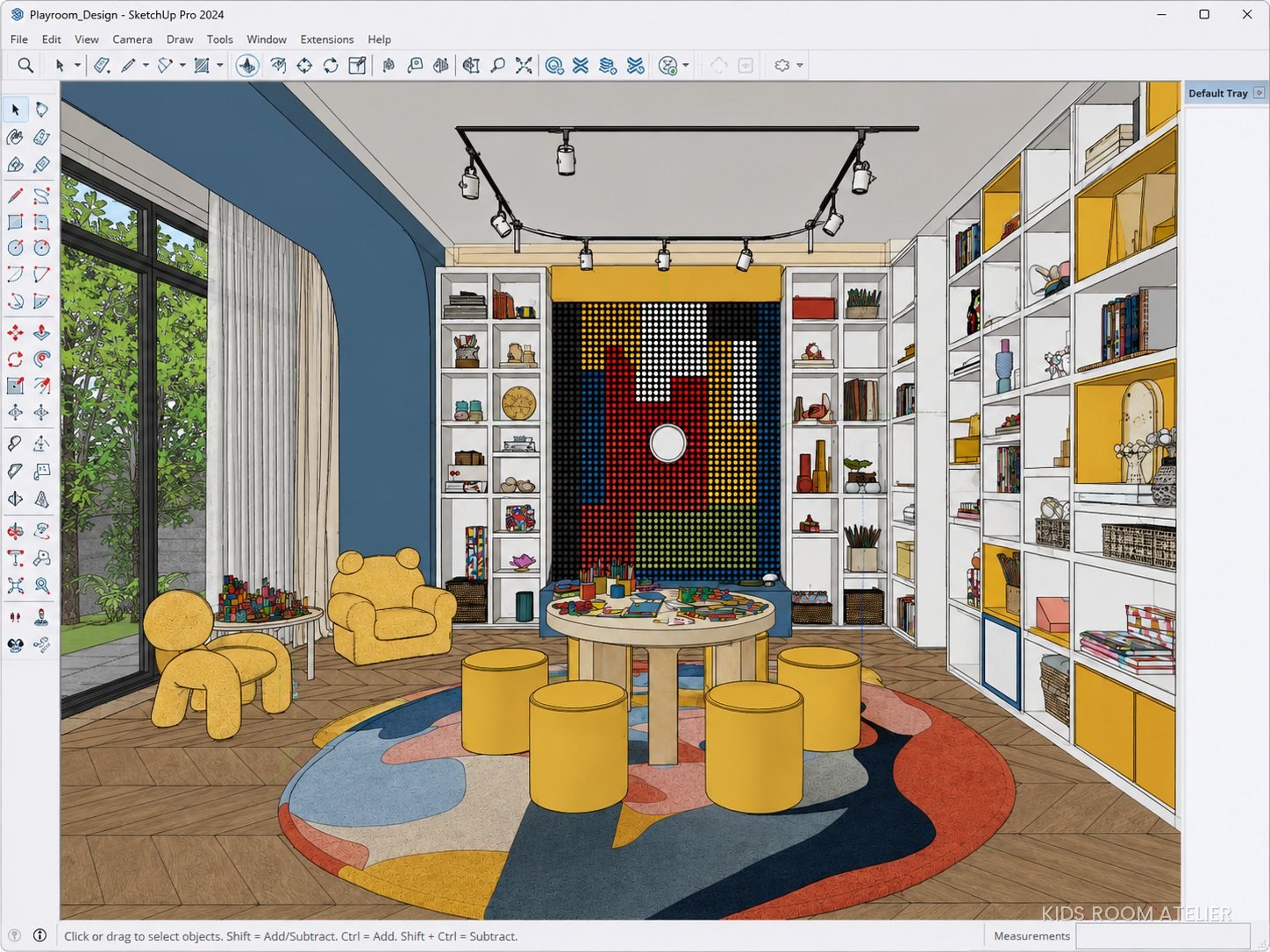The image size is (1270, 952).
Task: Pick the pencil Line tool in top toolbar
Action: point(128,65)
